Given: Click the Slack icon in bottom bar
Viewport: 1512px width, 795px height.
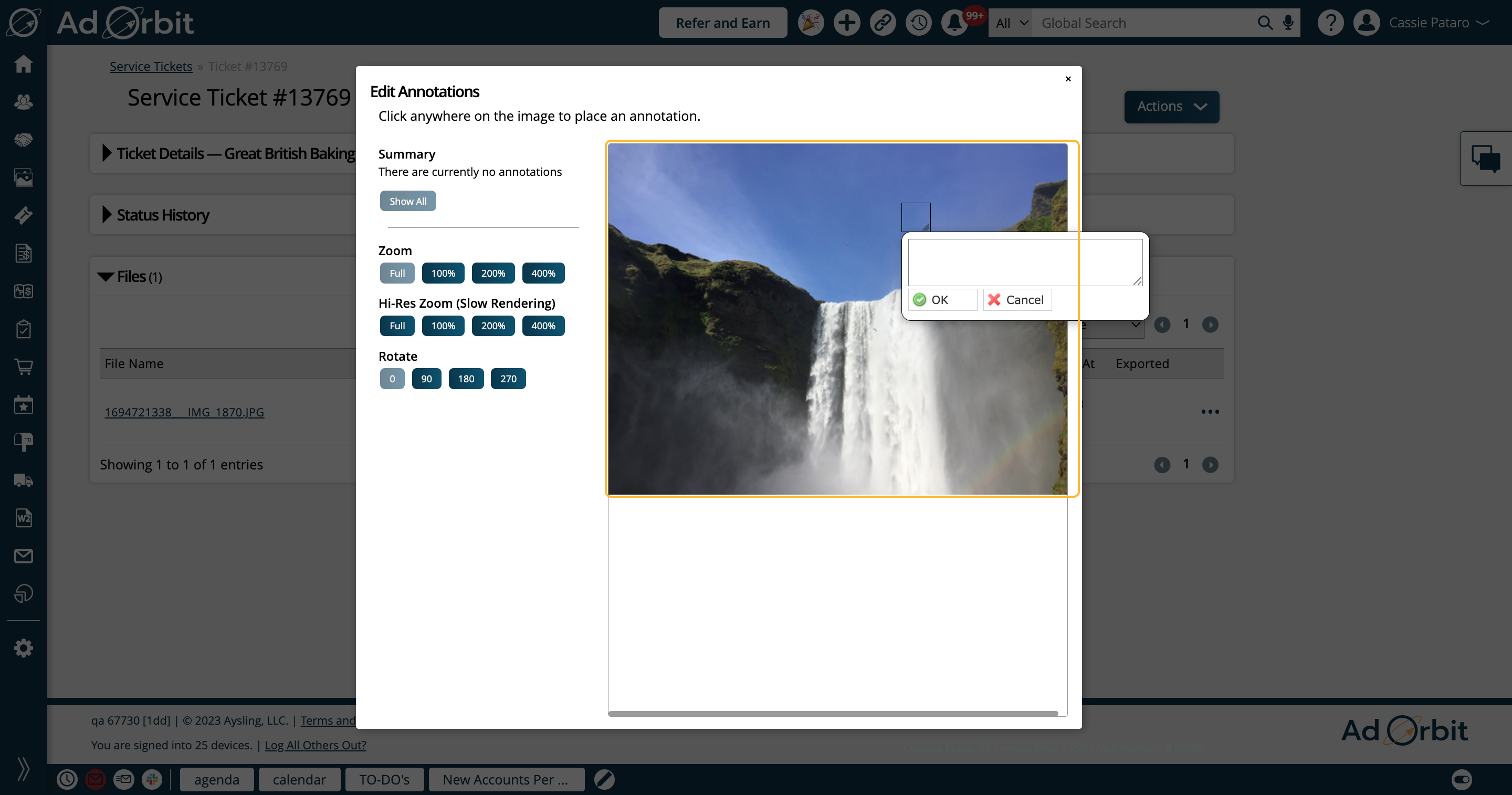Looking at the screenshot, I should [152, 779].
